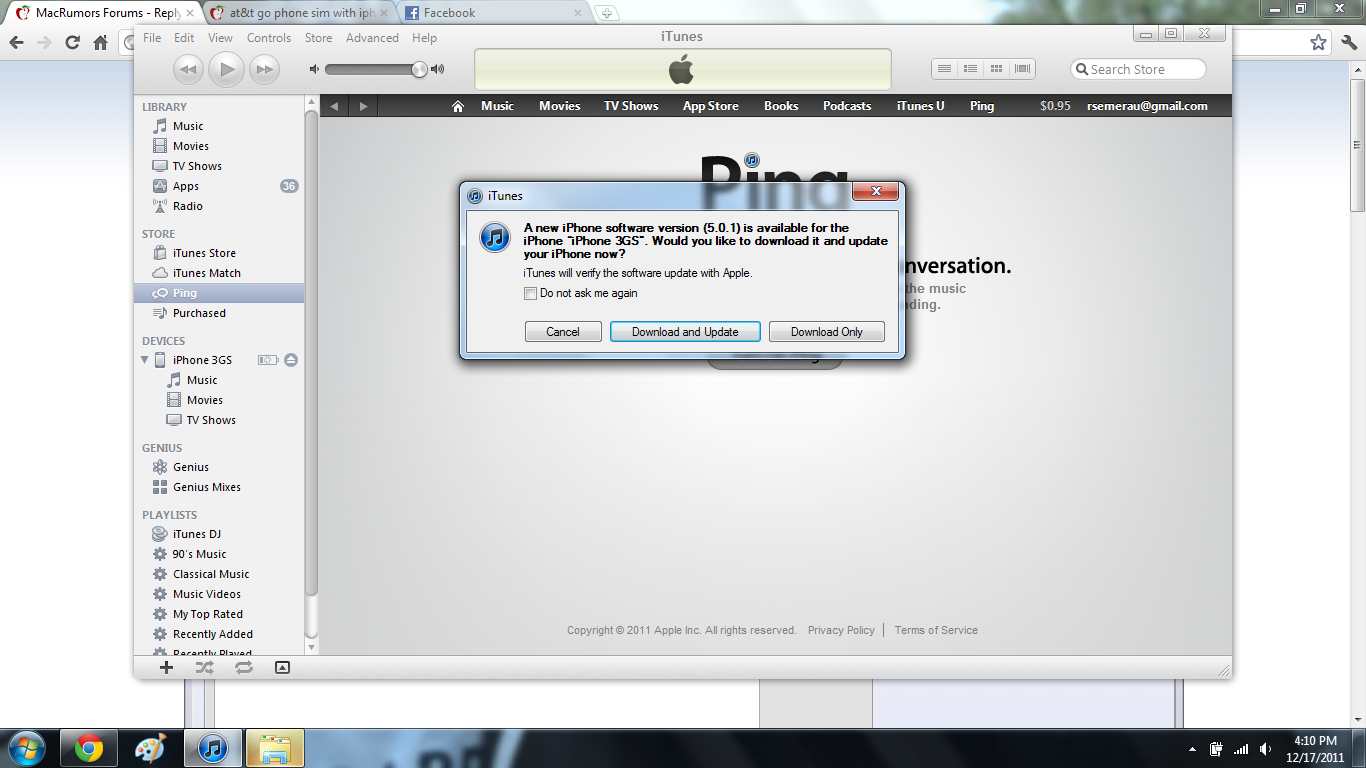Viewport: 1366px width, 768px height.
Task: Click the Play button in iTunes
Action: click(226, 69)
